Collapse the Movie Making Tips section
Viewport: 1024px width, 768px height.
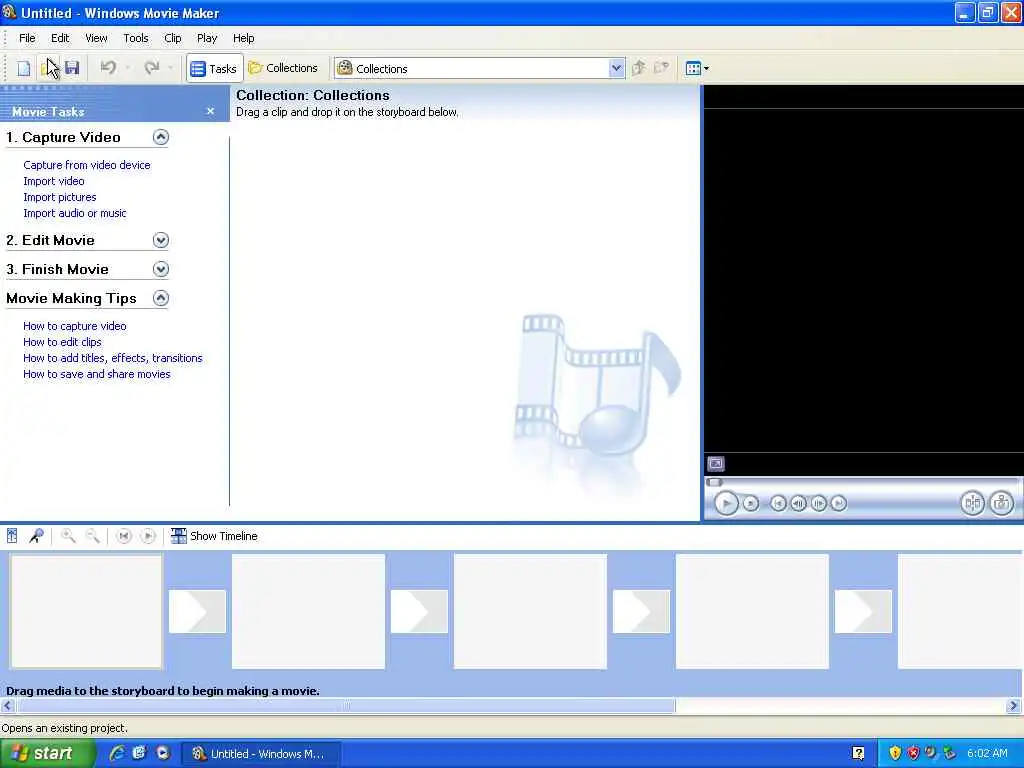point(161,298)
